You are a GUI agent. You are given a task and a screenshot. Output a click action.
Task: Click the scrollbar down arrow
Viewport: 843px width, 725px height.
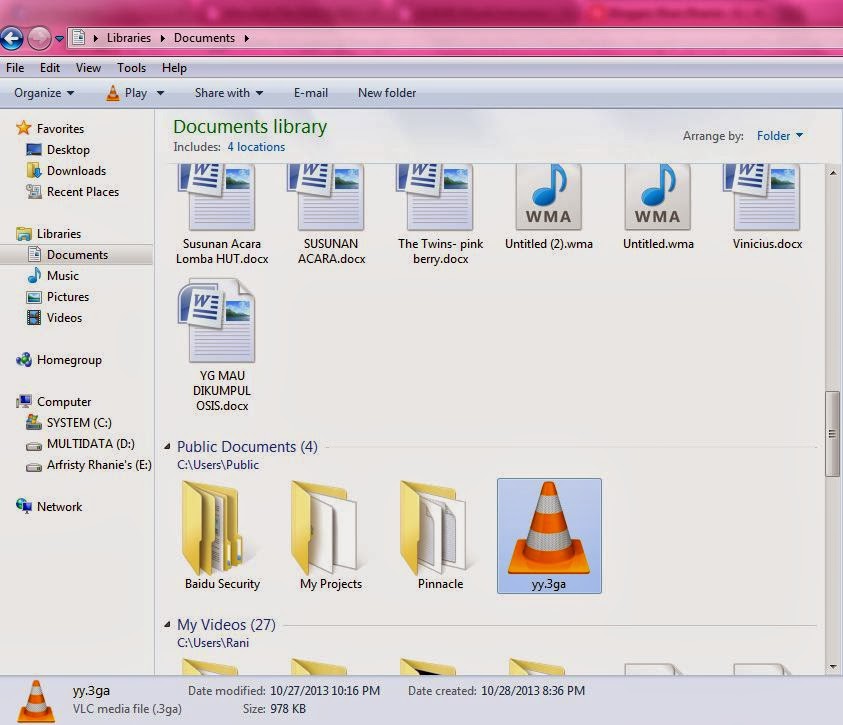833,667
